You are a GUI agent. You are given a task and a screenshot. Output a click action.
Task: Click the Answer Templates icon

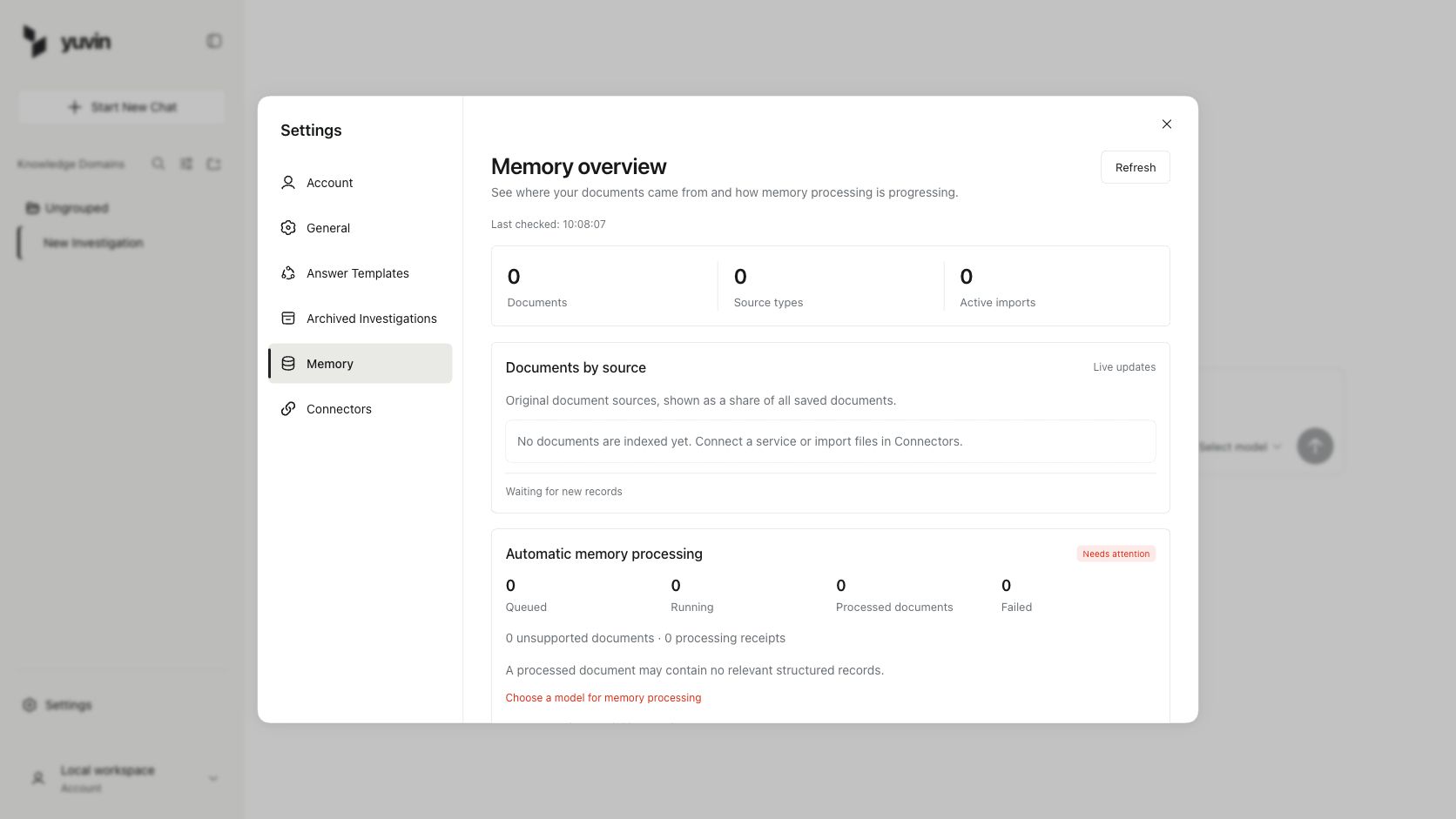coord(288,273)
